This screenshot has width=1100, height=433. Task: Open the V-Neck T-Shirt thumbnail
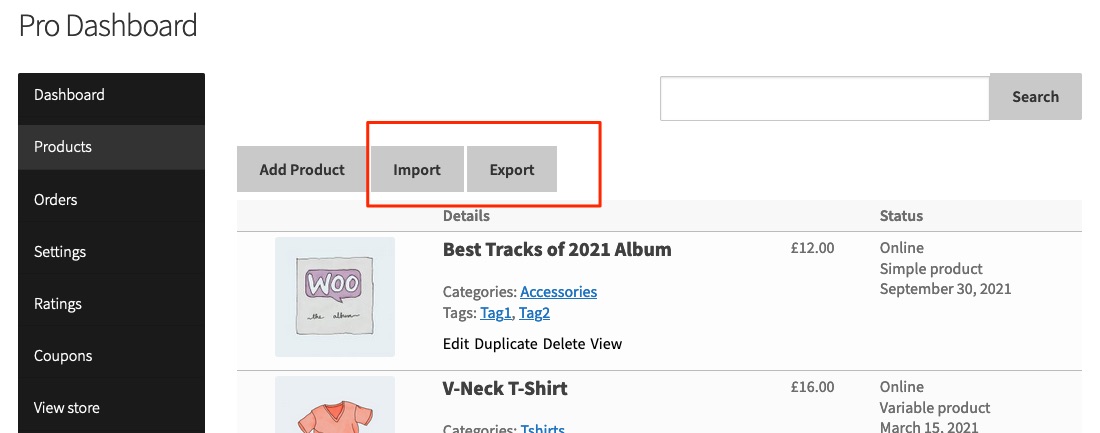(335, 405)
